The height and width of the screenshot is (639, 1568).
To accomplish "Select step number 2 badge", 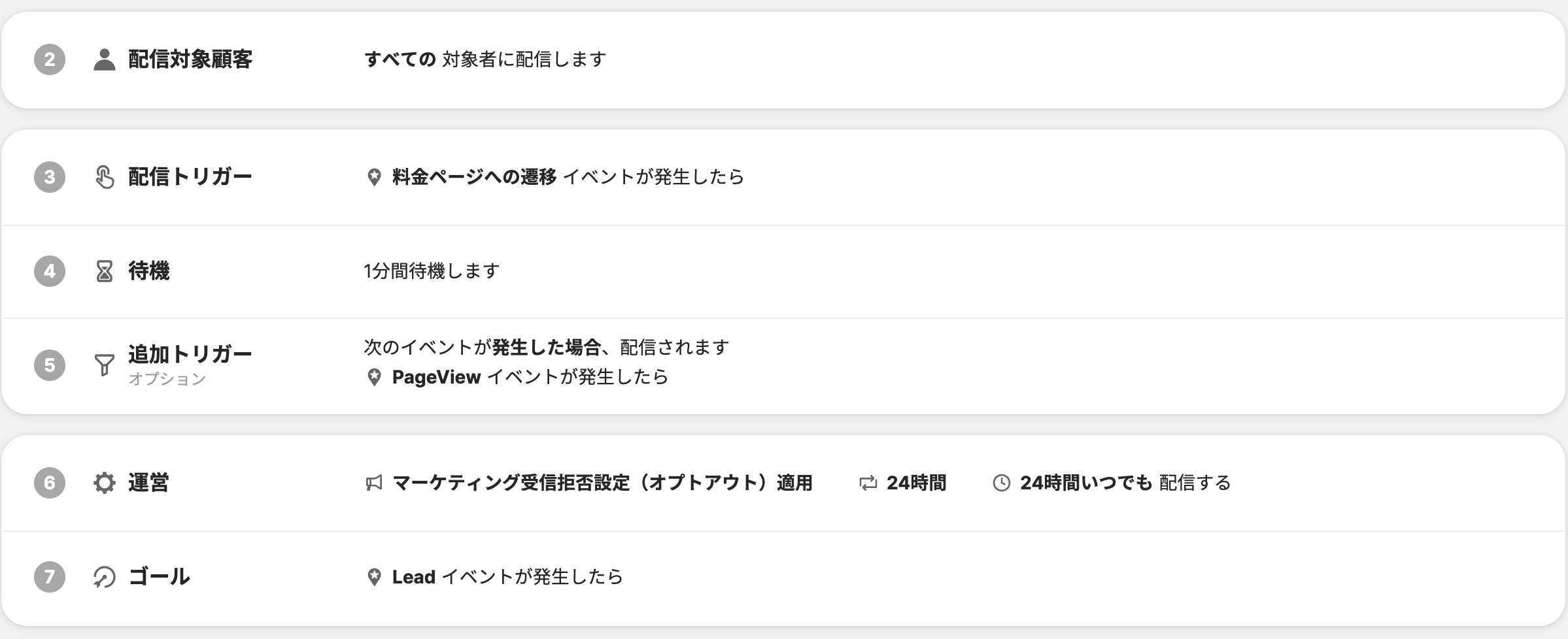I will point(50,59).
